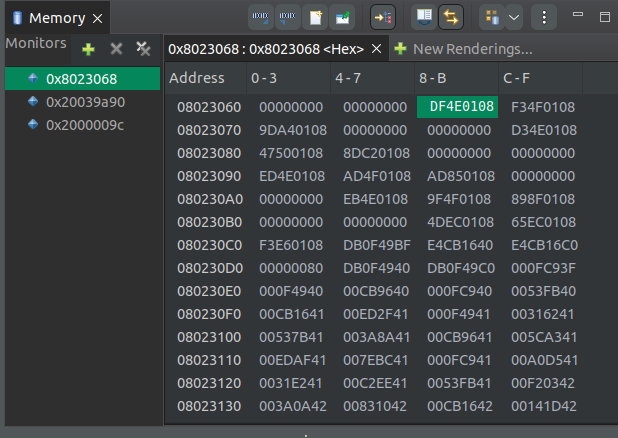Click the C - F column header
618x438 pixels.
[x=540, y=78]
